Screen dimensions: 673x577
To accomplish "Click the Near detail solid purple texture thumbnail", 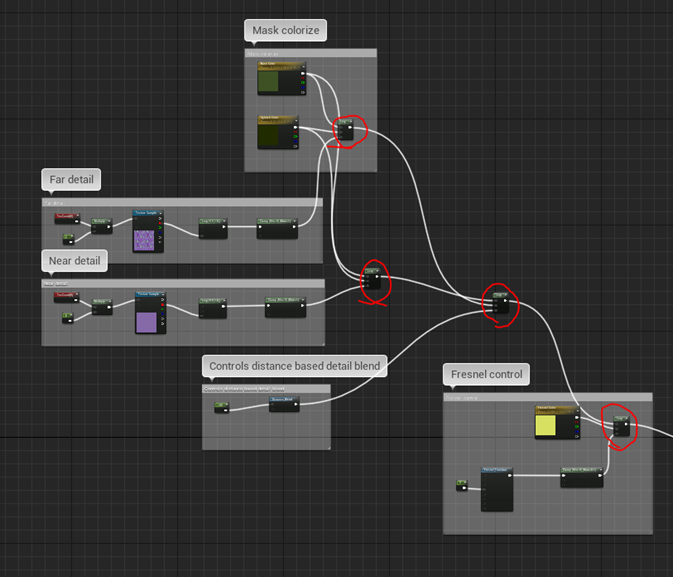I will pyautogui.click(x=146, y=322).
